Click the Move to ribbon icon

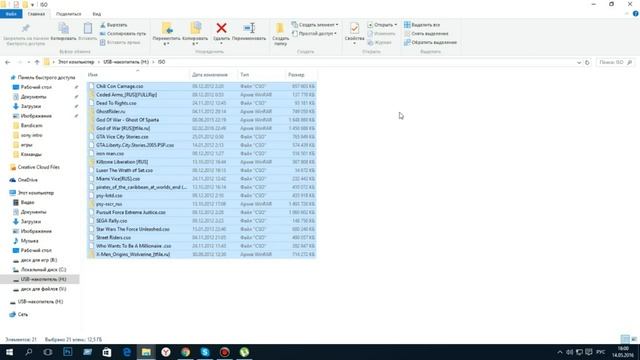[x=167, y=28]
